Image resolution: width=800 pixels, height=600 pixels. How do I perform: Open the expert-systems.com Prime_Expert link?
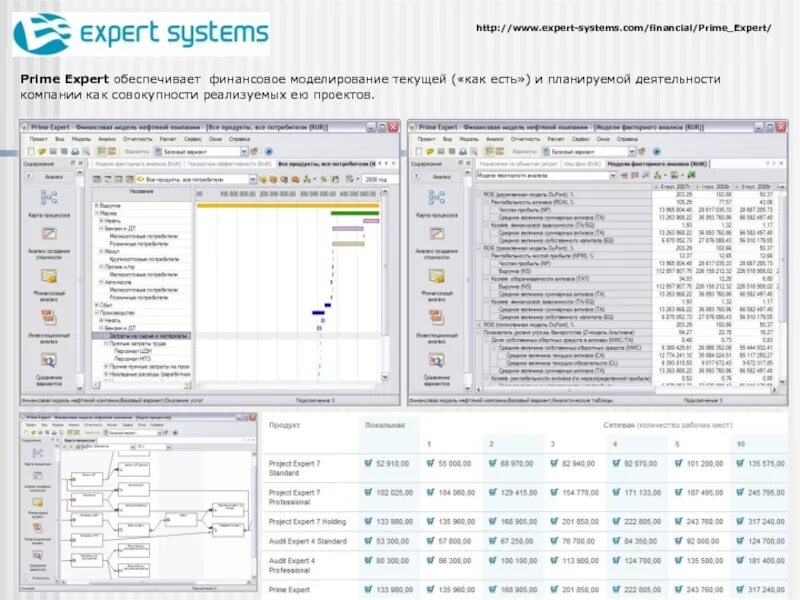point(623,28)
